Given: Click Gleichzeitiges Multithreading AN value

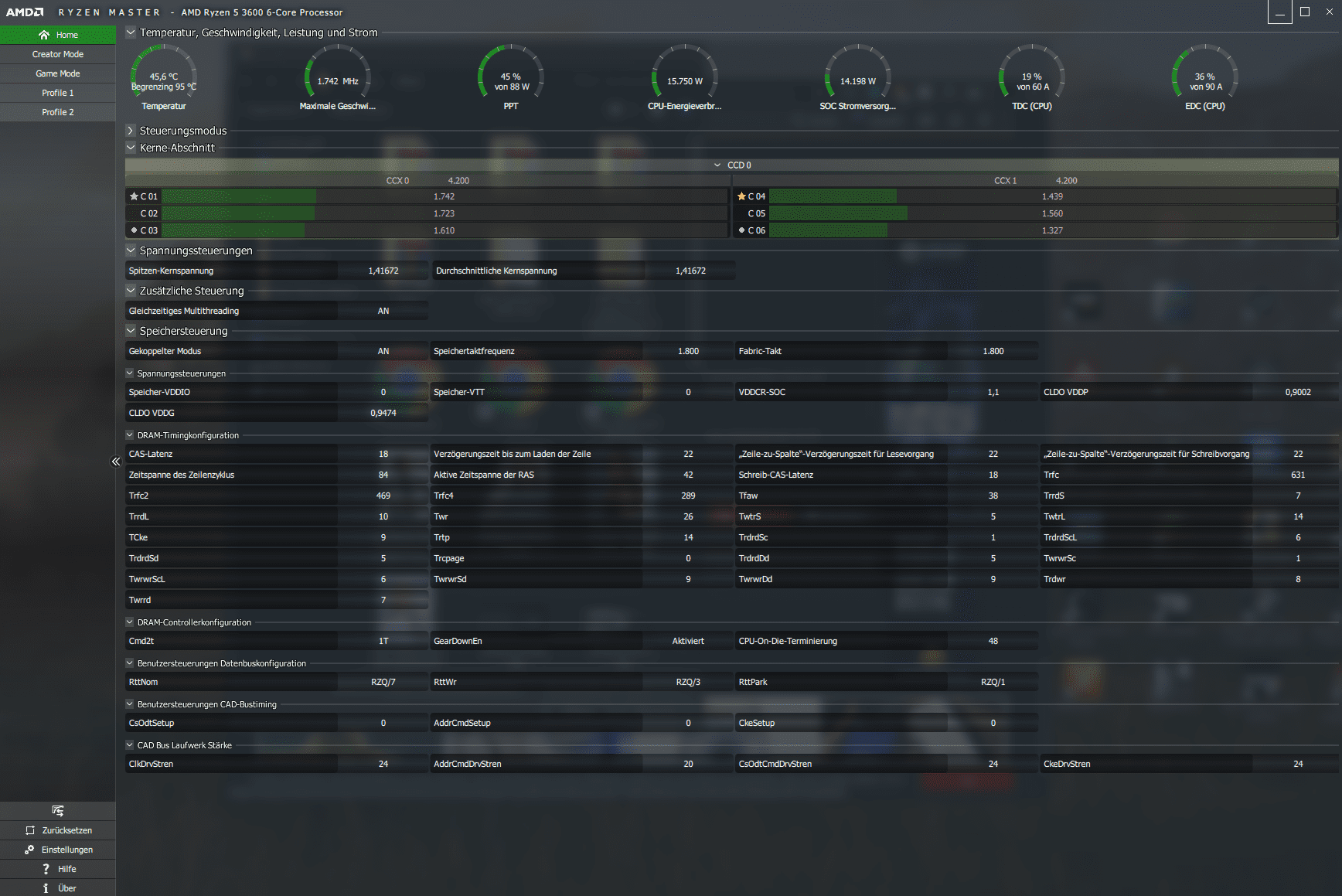Looking at the screenshot, I should pos(383,311).
